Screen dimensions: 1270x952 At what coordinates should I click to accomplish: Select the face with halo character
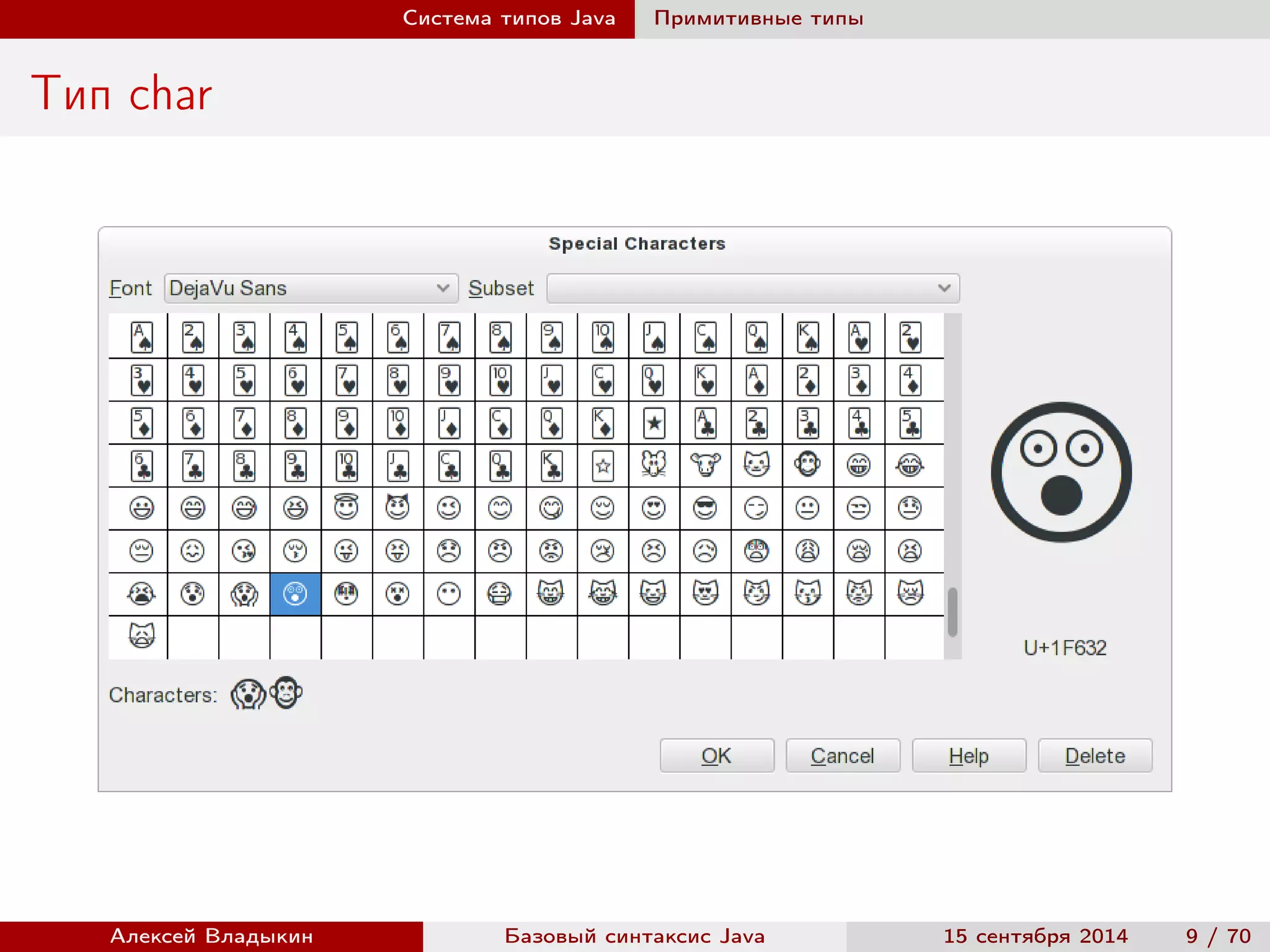coord(346,507)
